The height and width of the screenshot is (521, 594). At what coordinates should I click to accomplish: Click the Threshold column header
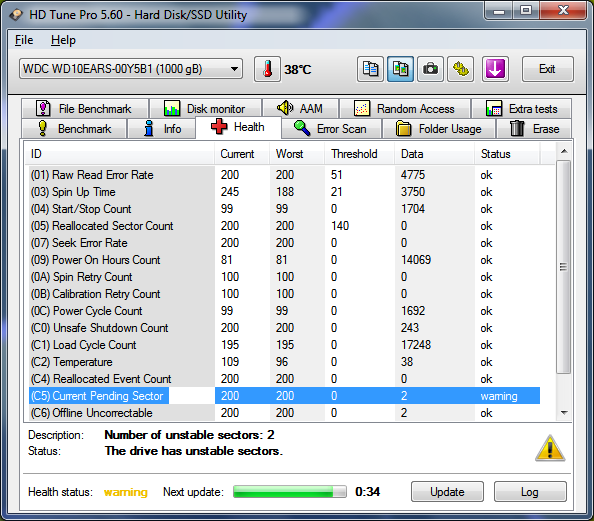(x=360, y=154)
